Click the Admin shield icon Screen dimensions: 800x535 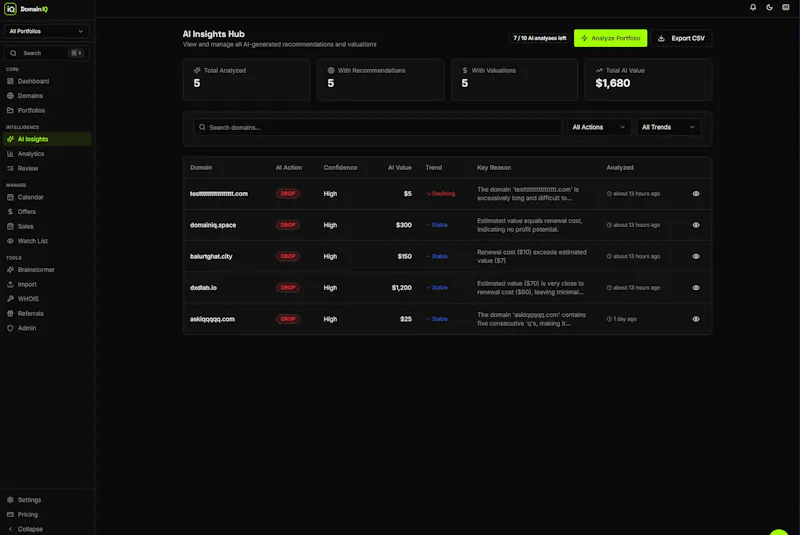tap(10, 328)
